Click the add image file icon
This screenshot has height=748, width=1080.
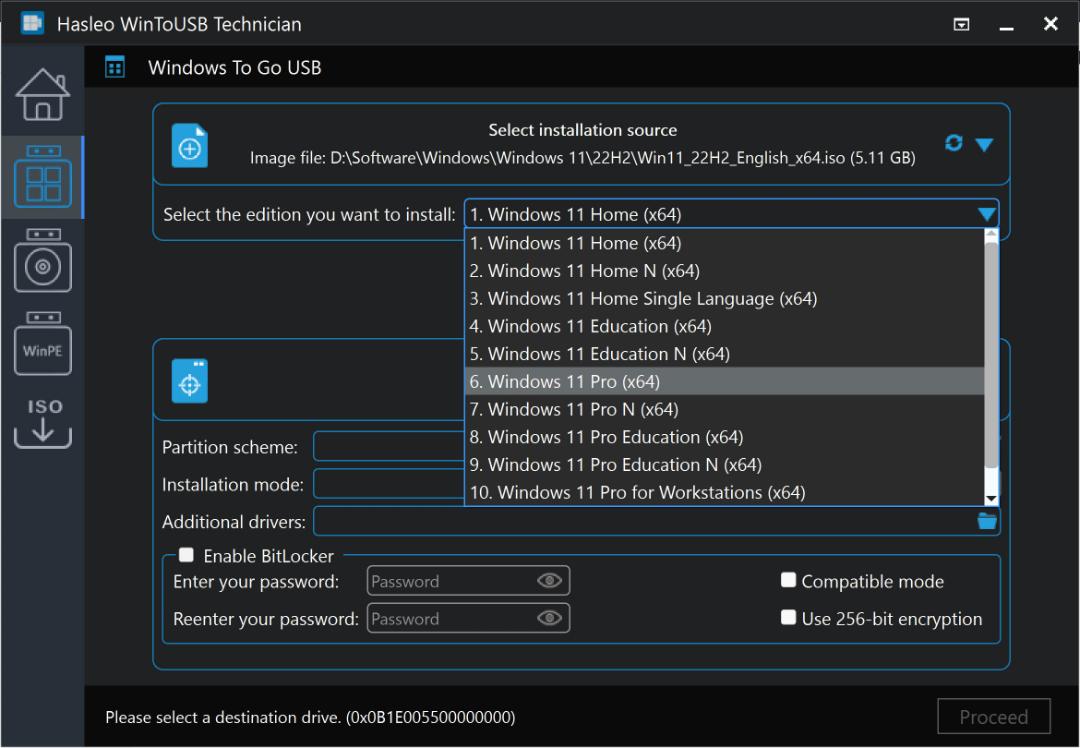click(x=189, y=146)
